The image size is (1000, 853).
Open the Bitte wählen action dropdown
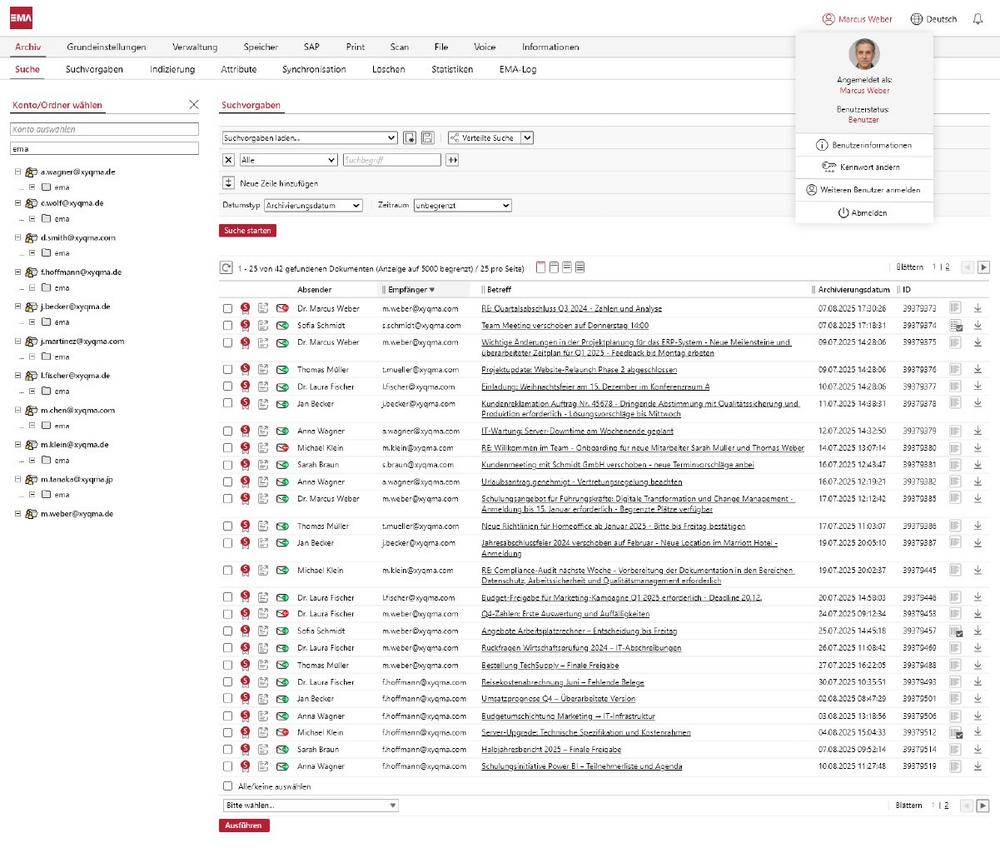pos(311,805)
